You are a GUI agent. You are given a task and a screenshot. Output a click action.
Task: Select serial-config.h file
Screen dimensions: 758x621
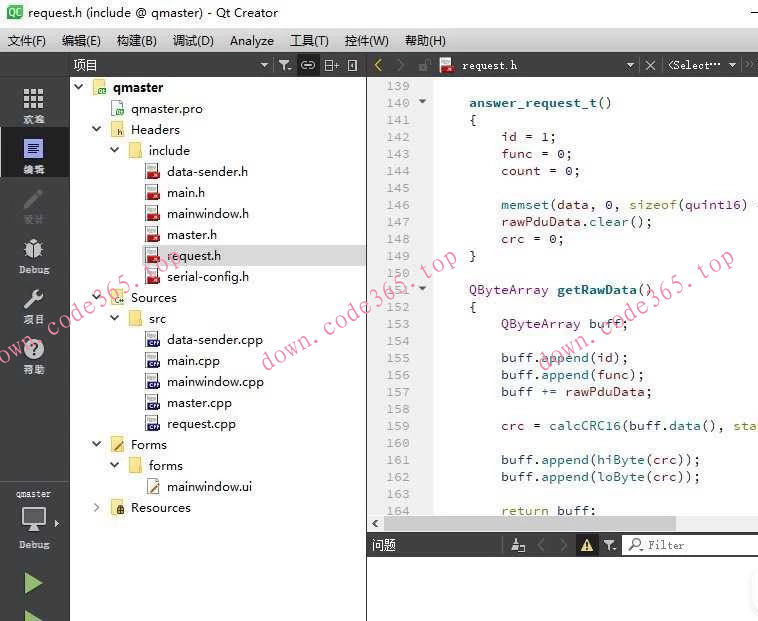(x=208, y=277)
